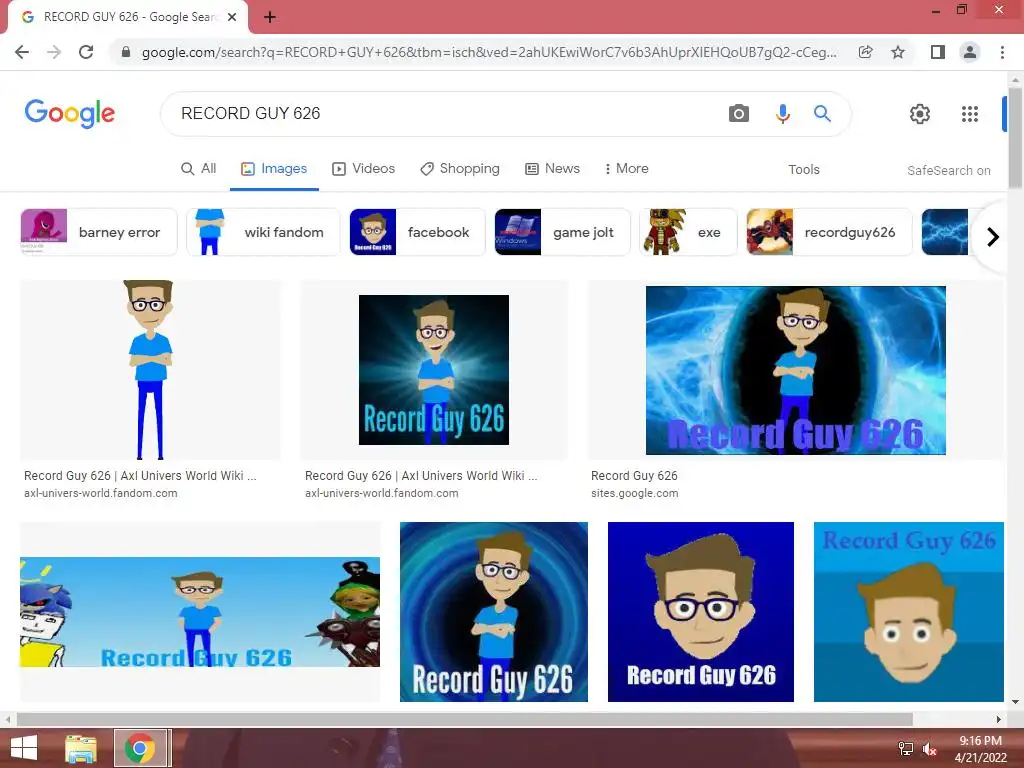Click the forward navigation arrow
The width and height of the screenshot is (1024, 768).
[x=54, y=52]
